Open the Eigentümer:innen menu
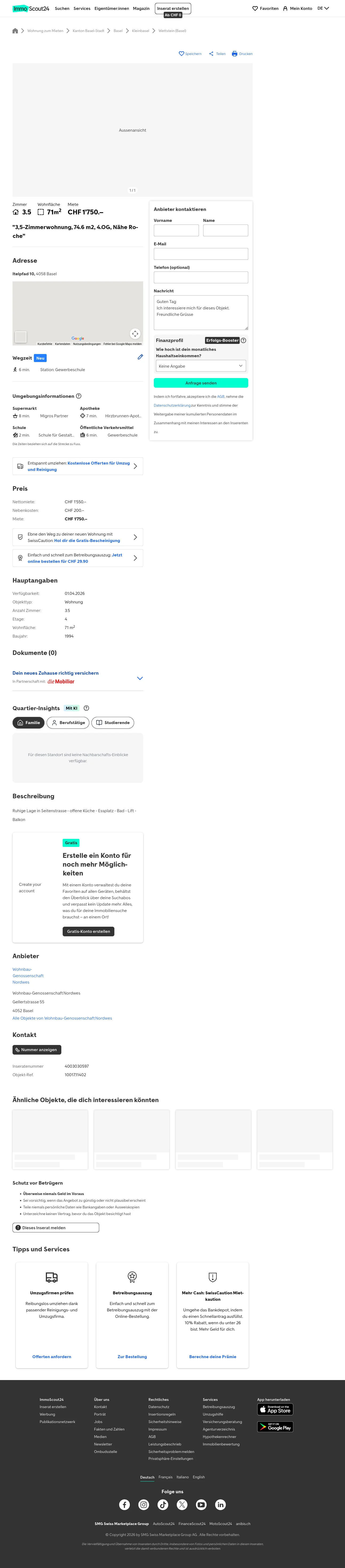The image size is (345, 1568). click(x=112, y=9)
